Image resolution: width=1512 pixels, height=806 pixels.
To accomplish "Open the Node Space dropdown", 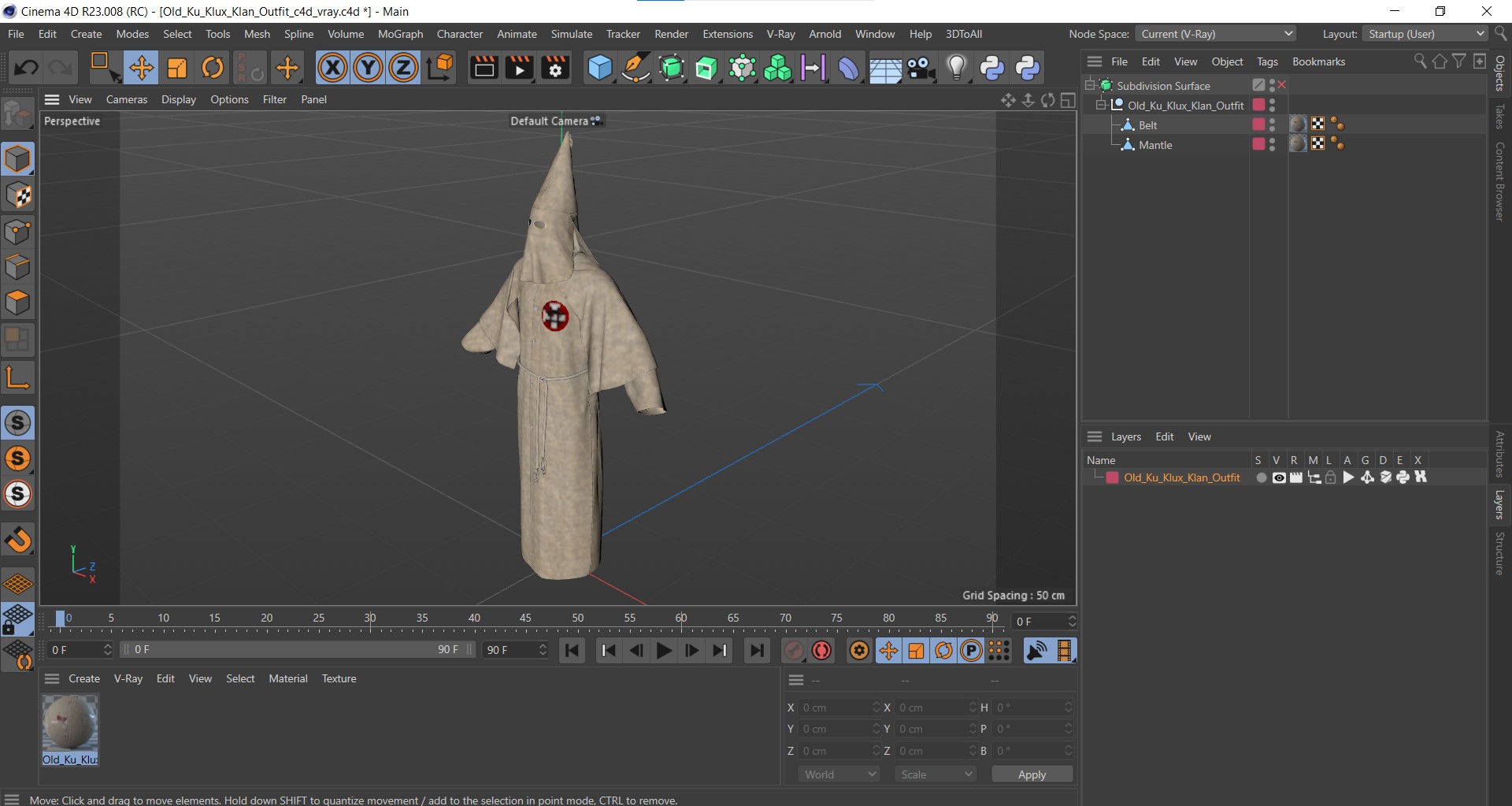I will pos(1216,34).
